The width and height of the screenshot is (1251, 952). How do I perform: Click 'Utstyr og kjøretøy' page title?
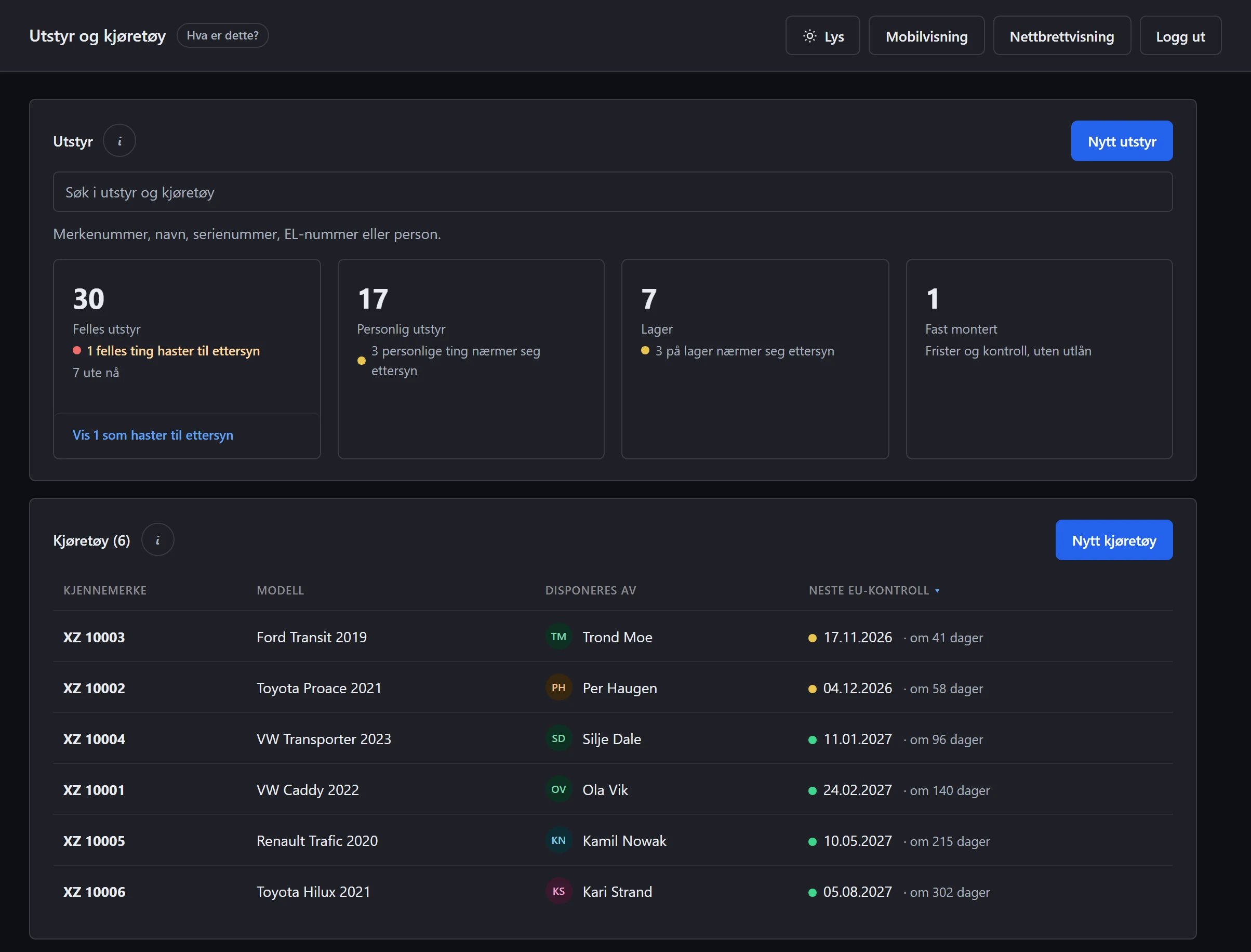[x=98, y=36]
